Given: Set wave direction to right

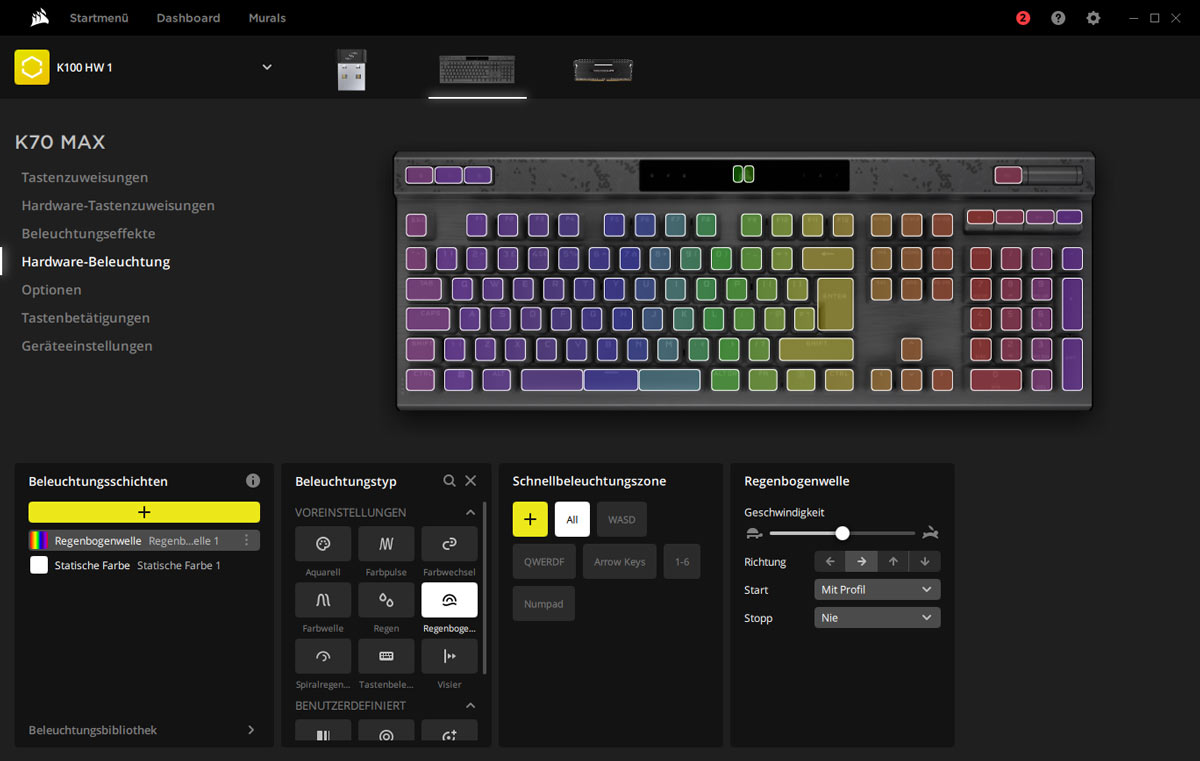Looking at the screenshot, I should [x=862, y=562].
